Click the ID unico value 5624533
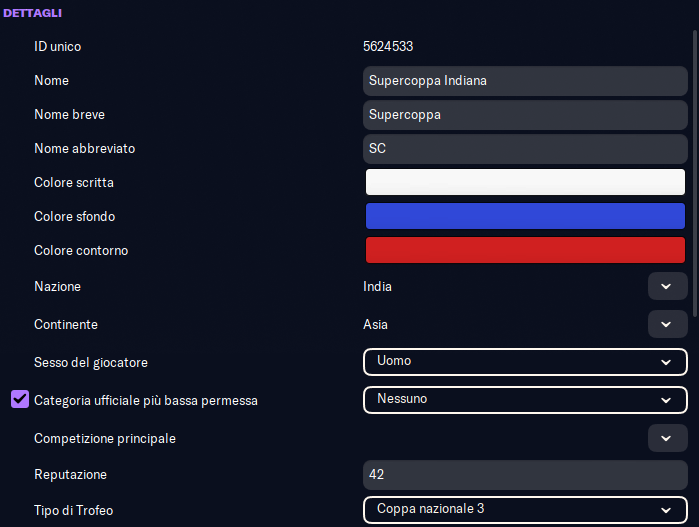The width and height of the screenshot is (699, 527). click(x=388, y=47)
